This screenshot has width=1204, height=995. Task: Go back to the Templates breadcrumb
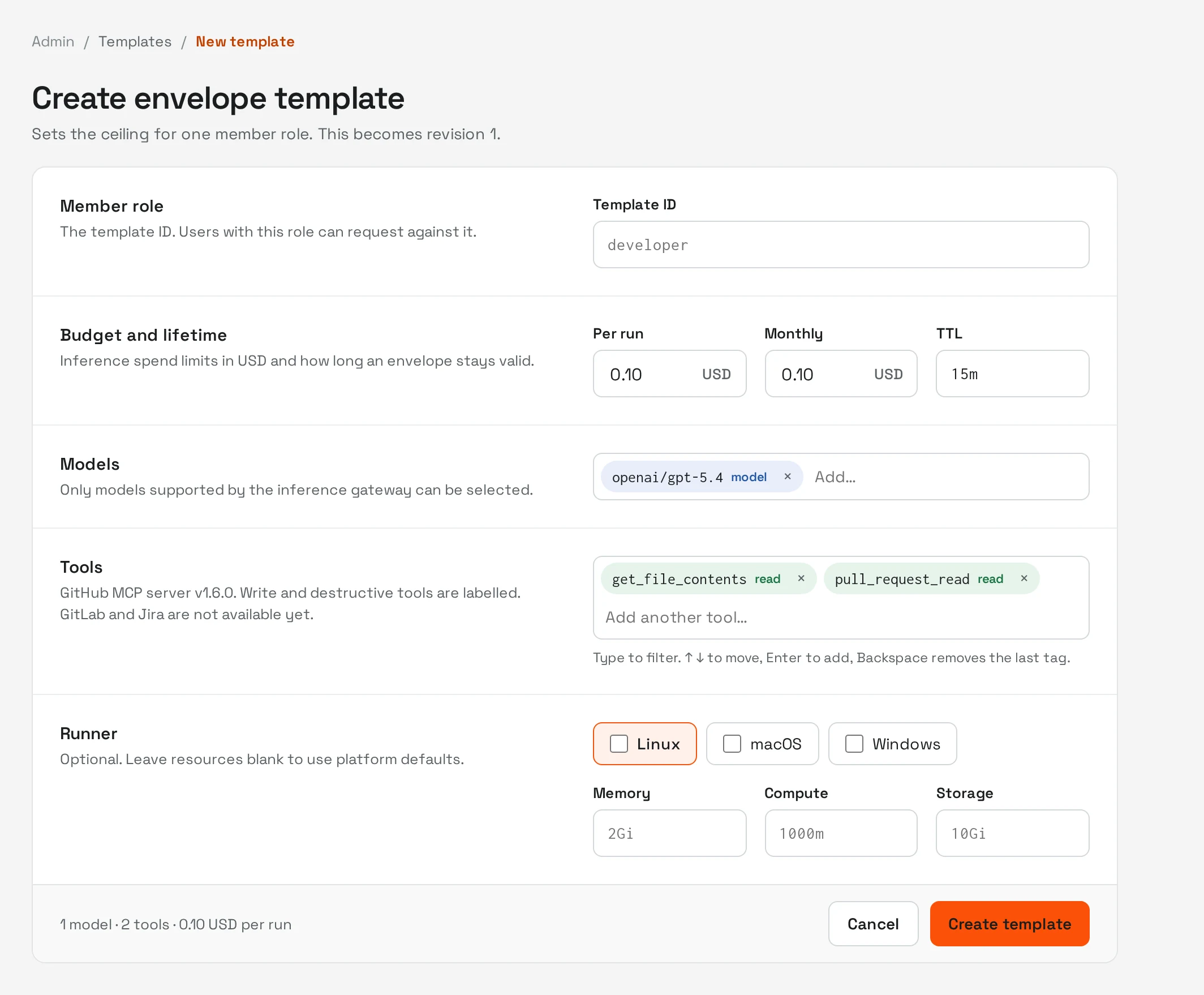pyautogui.click(x=135, y=41)
